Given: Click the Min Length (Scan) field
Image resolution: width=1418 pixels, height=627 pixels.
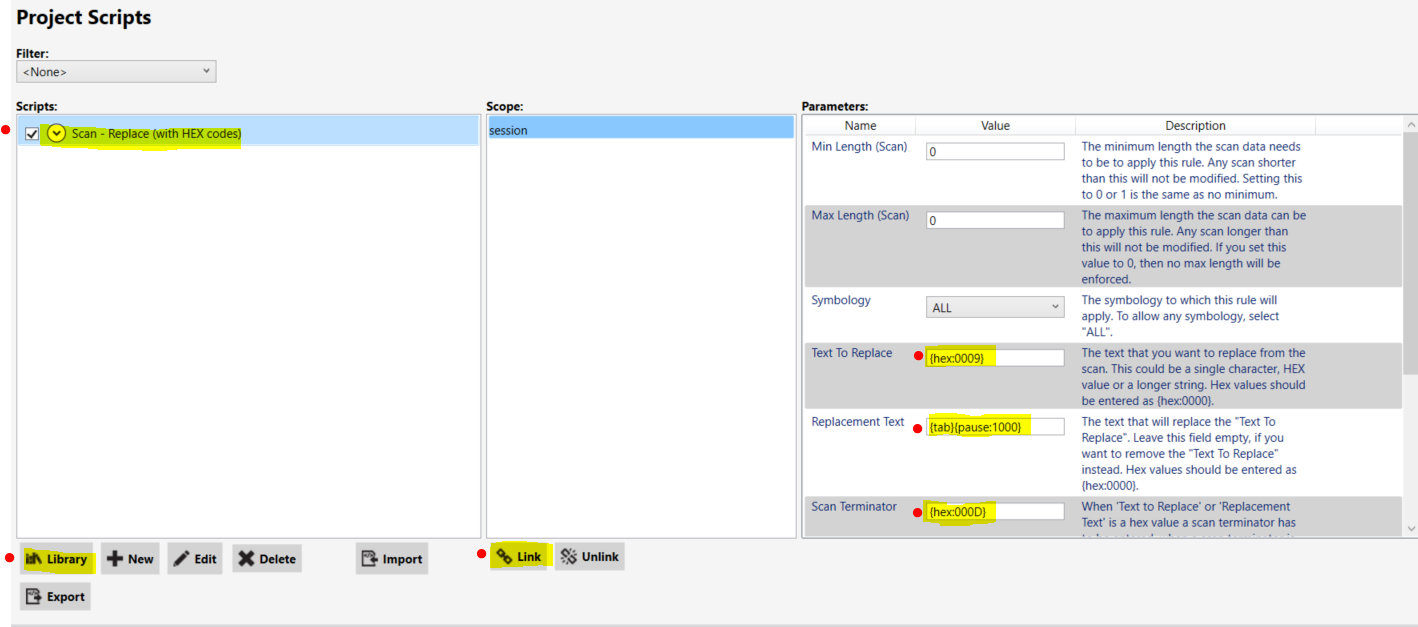Looking at the screenshot, I should pyautogui.click(x=994, y=152).
